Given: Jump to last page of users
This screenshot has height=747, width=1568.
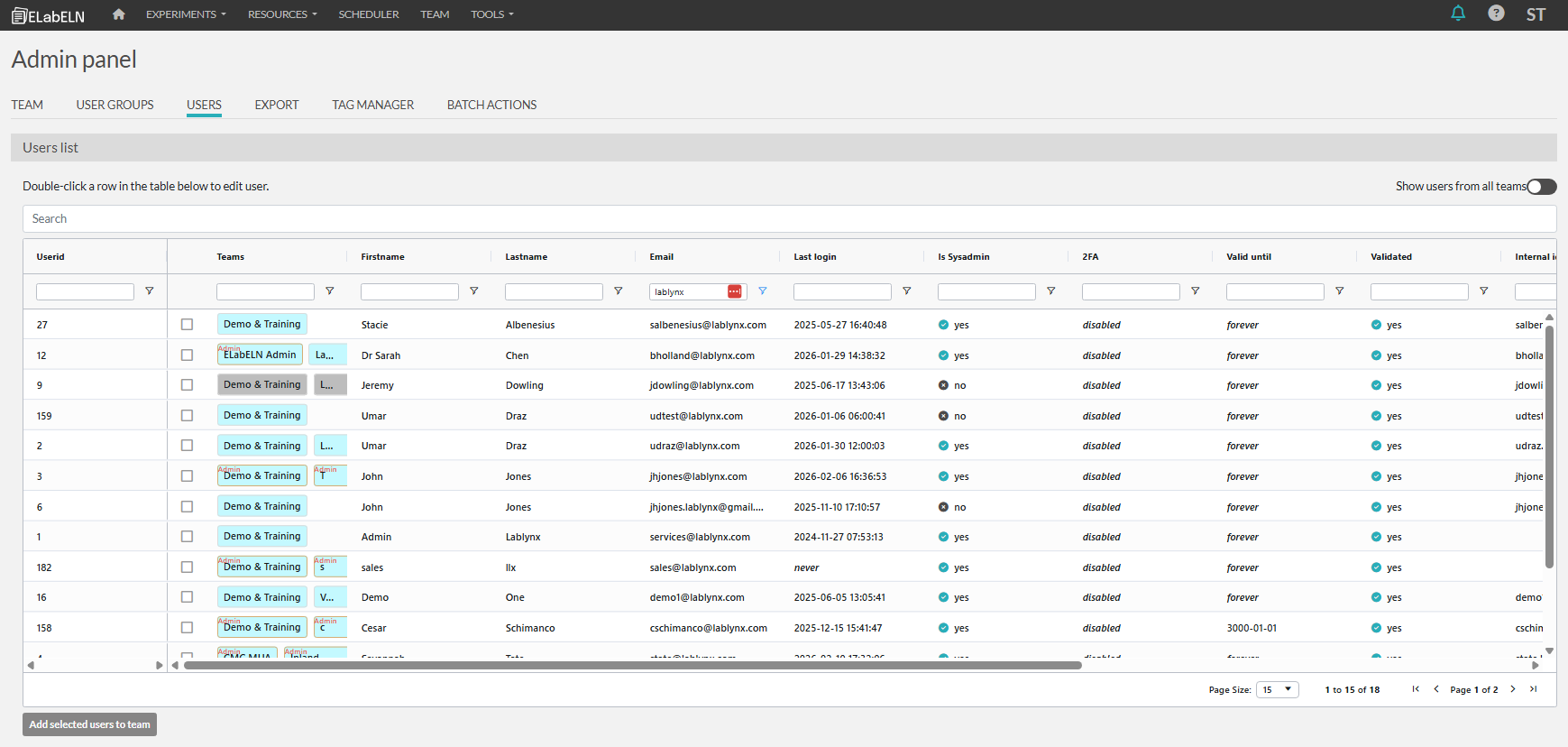Looking at the screenshot, I should pos(1533,689).
